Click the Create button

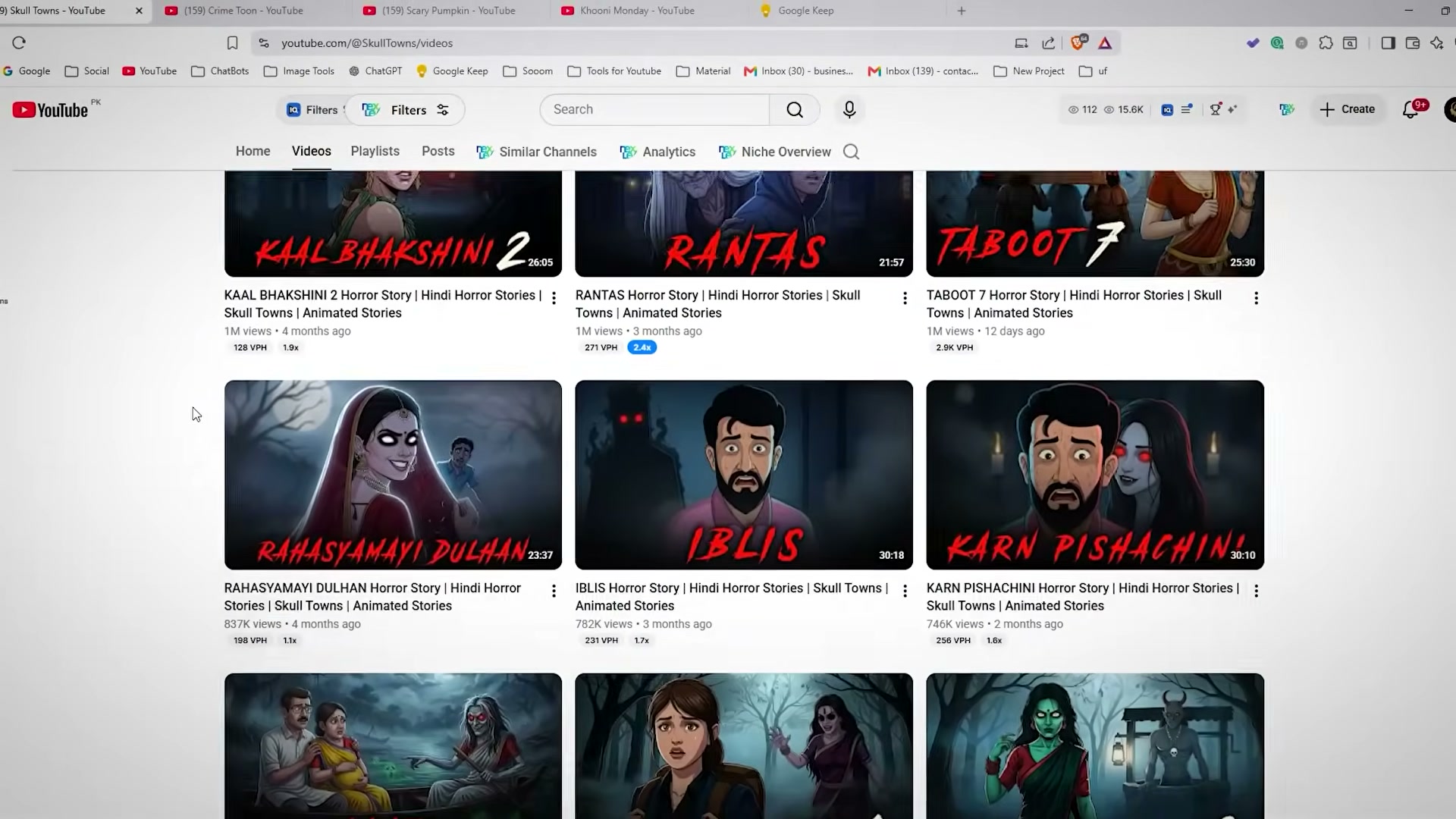pos(1348,110)
